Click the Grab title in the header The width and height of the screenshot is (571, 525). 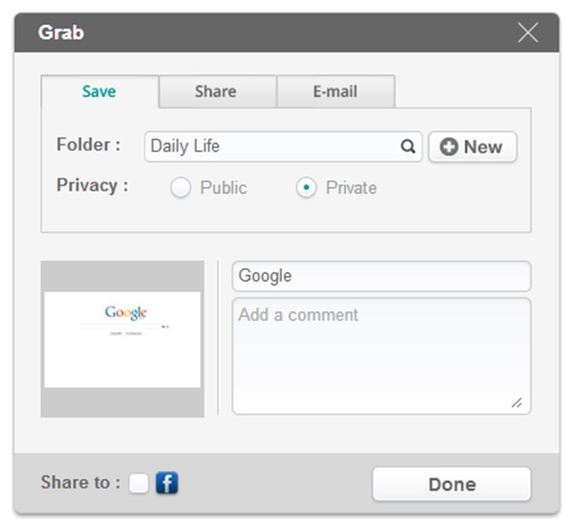(x=61, y=32)
